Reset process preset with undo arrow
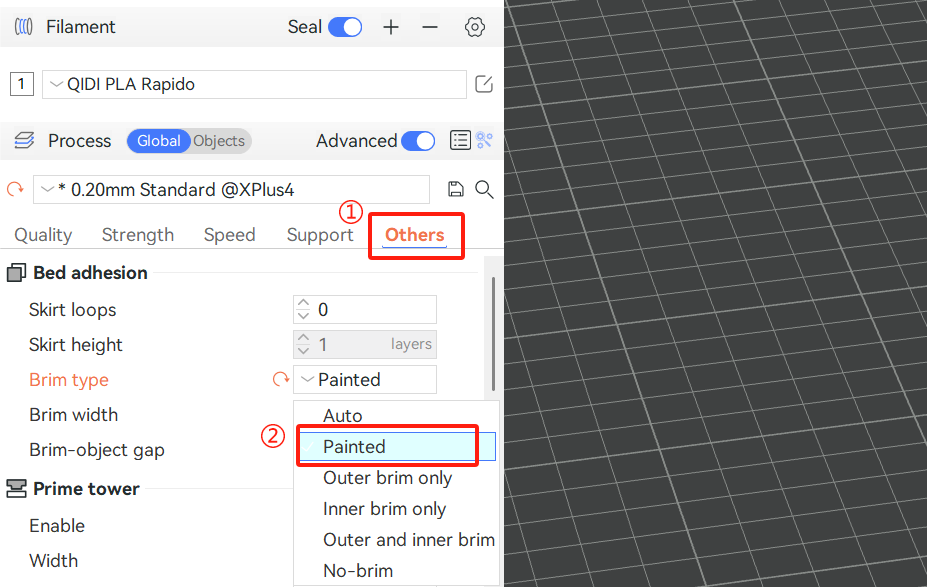927x587 pixels. coord(15,189)
